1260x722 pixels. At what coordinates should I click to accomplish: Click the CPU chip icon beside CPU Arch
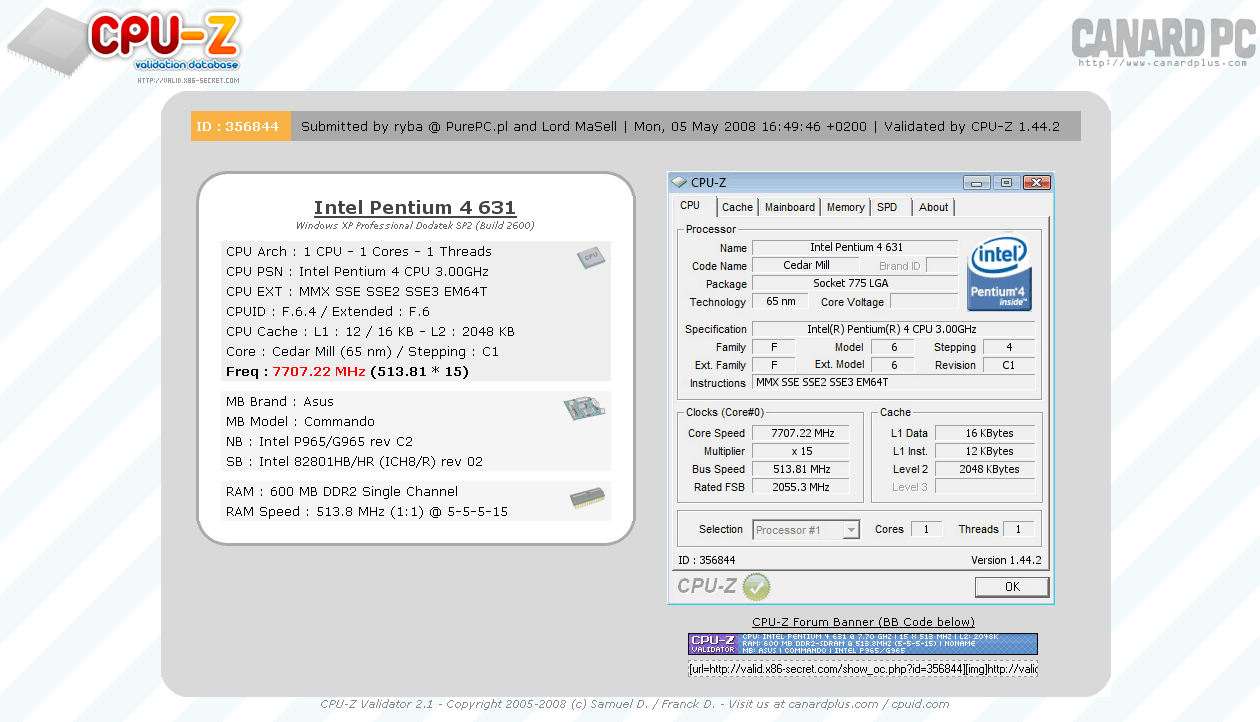591,258
